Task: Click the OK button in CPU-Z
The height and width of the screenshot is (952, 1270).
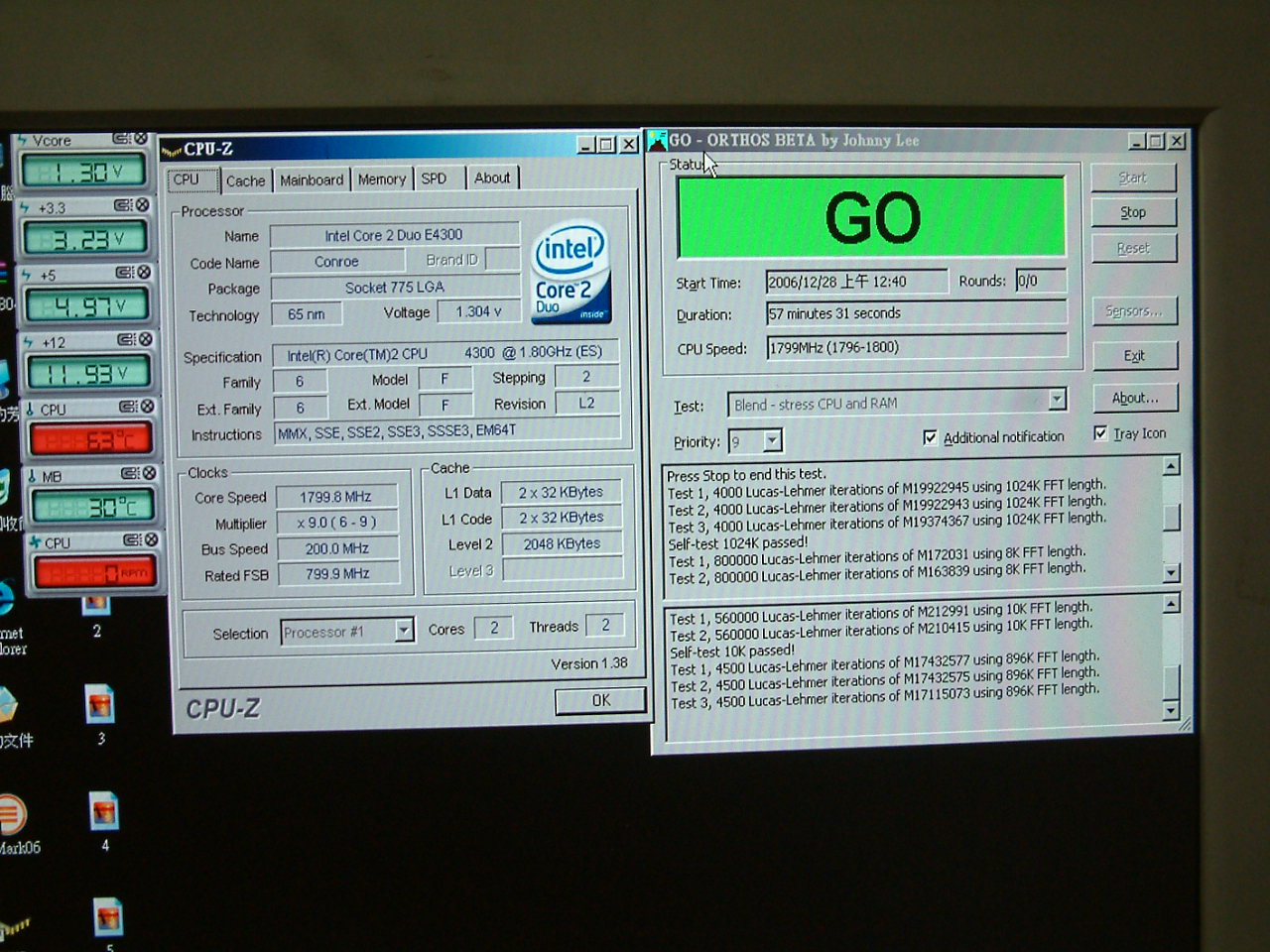Action: click(x=600, y=700)
